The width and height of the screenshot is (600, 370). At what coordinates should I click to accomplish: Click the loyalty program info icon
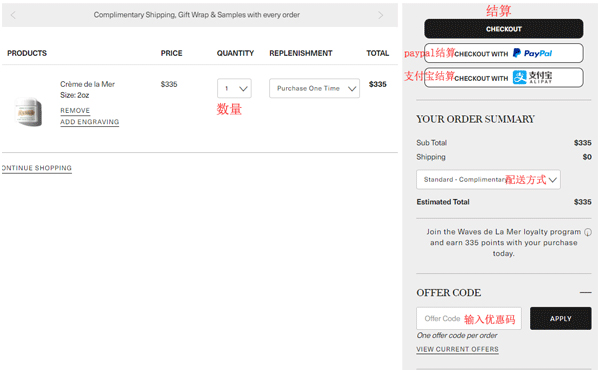click(588, 232)
